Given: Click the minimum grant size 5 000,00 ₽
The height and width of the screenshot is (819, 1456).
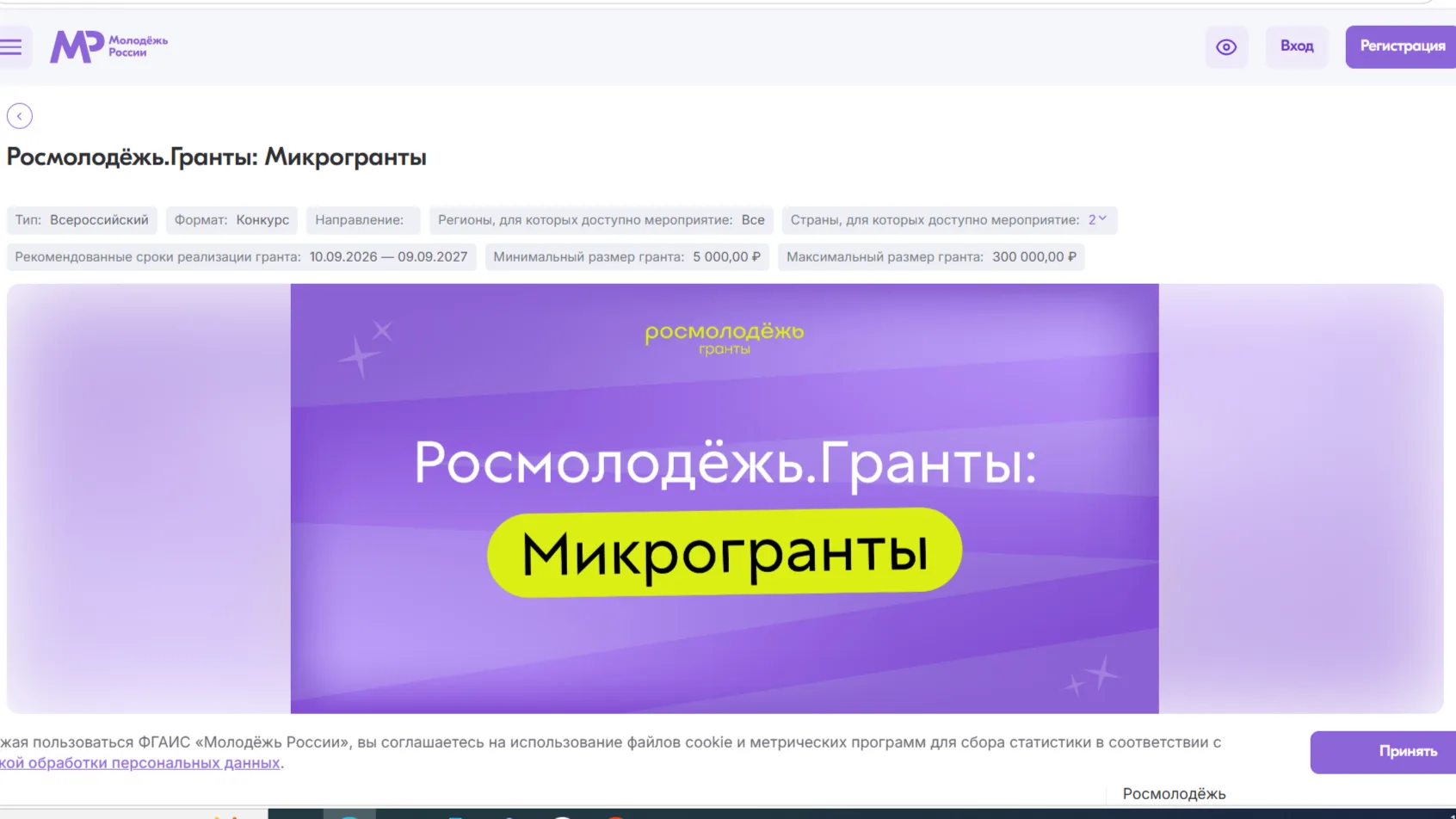Looking at the screenshot, I should tap(627, 257).
